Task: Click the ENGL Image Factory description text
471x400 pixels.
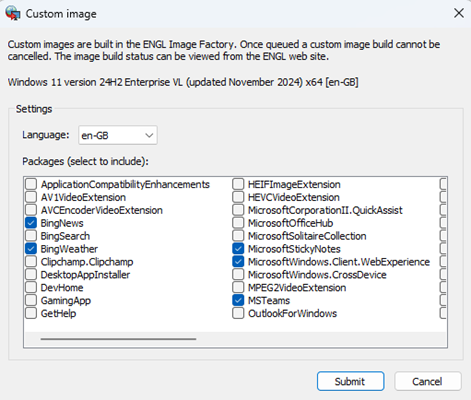Action: pyautogui.click(x=224, y=50)
